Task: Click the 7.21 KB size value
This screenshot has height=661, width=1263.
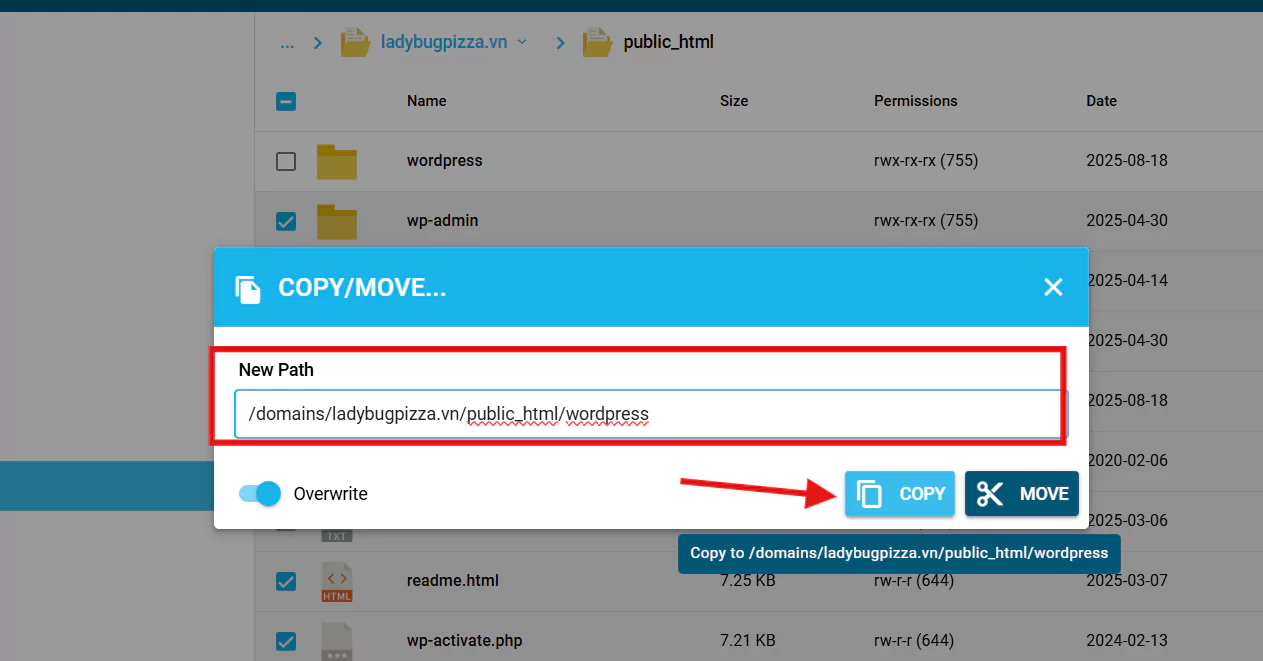Action: pyautogui.click(x=748, y=641)
